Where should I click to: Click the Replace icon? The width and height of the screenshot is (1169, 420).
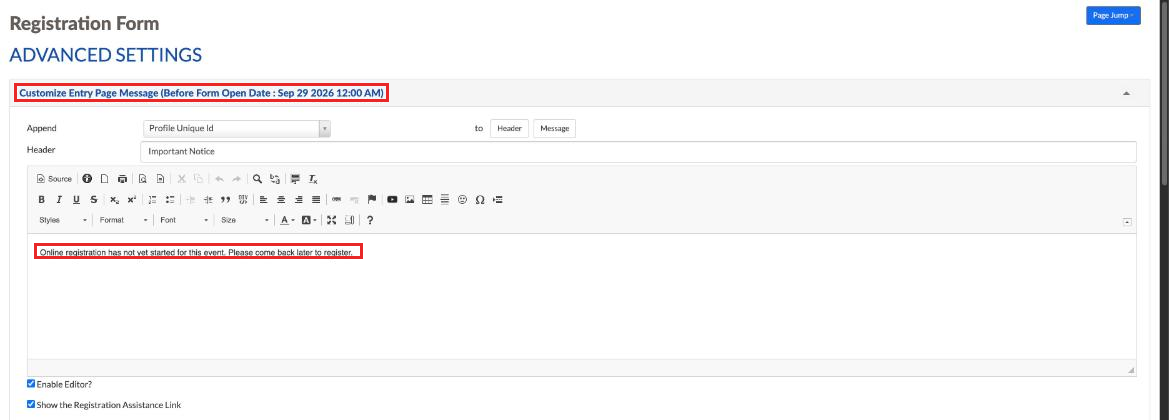[x=275, y=179]
